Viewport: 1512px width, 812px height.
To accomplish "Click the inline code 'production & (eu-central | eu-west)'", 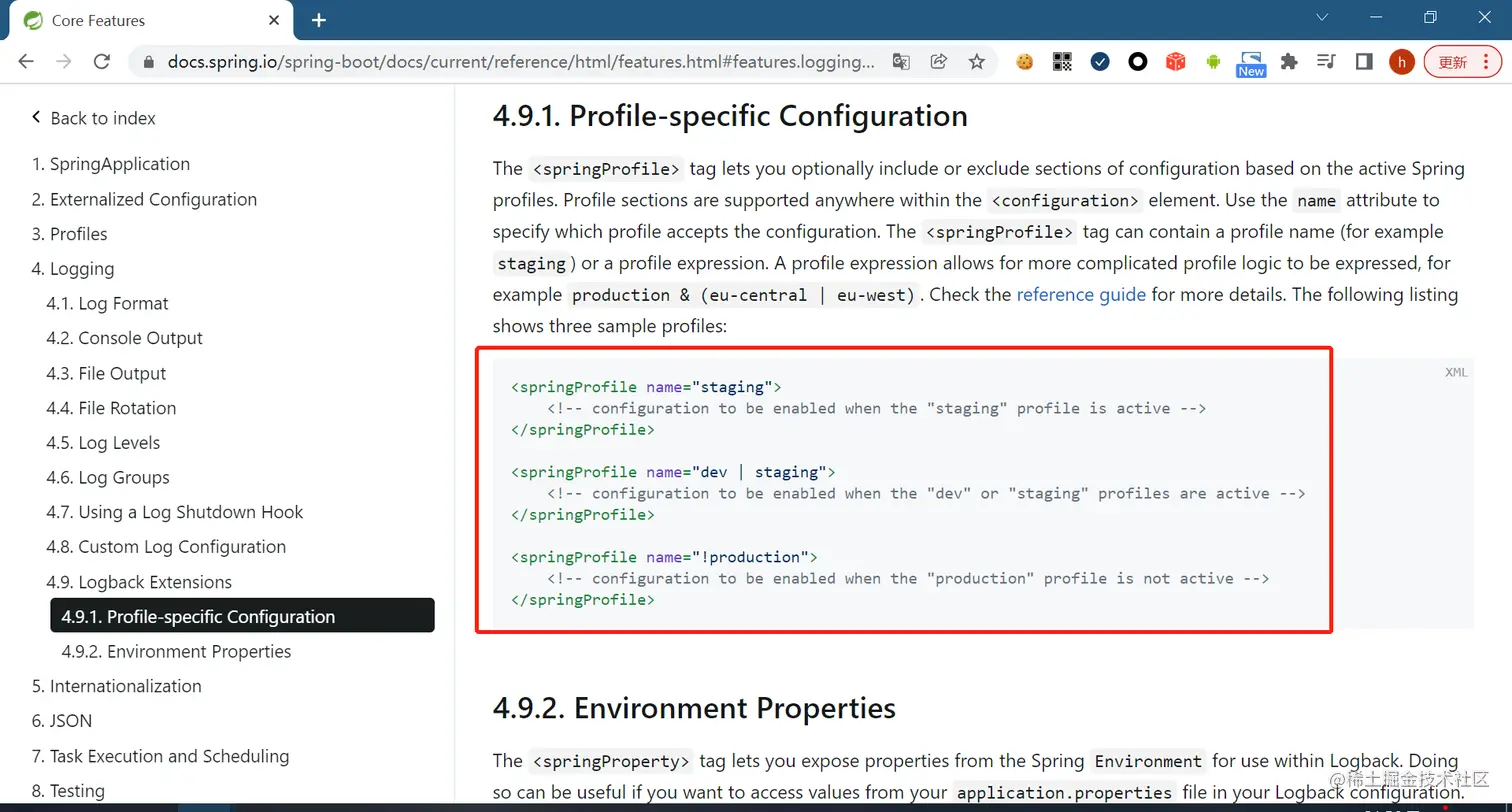I will (x=743, y=295).
